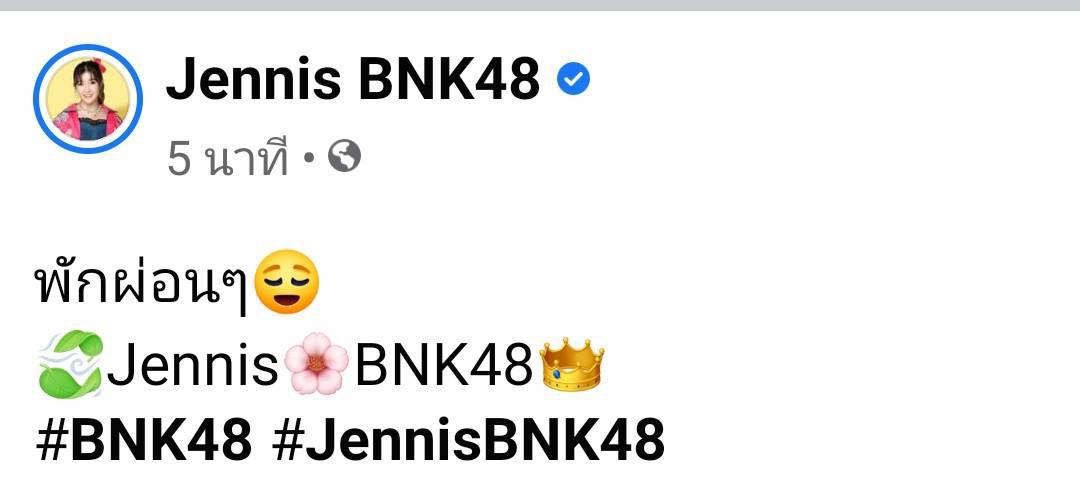Screen dimensions: 1080x487
Task: Click the dot separator beside the timestamp
Action: coord(309,158)
